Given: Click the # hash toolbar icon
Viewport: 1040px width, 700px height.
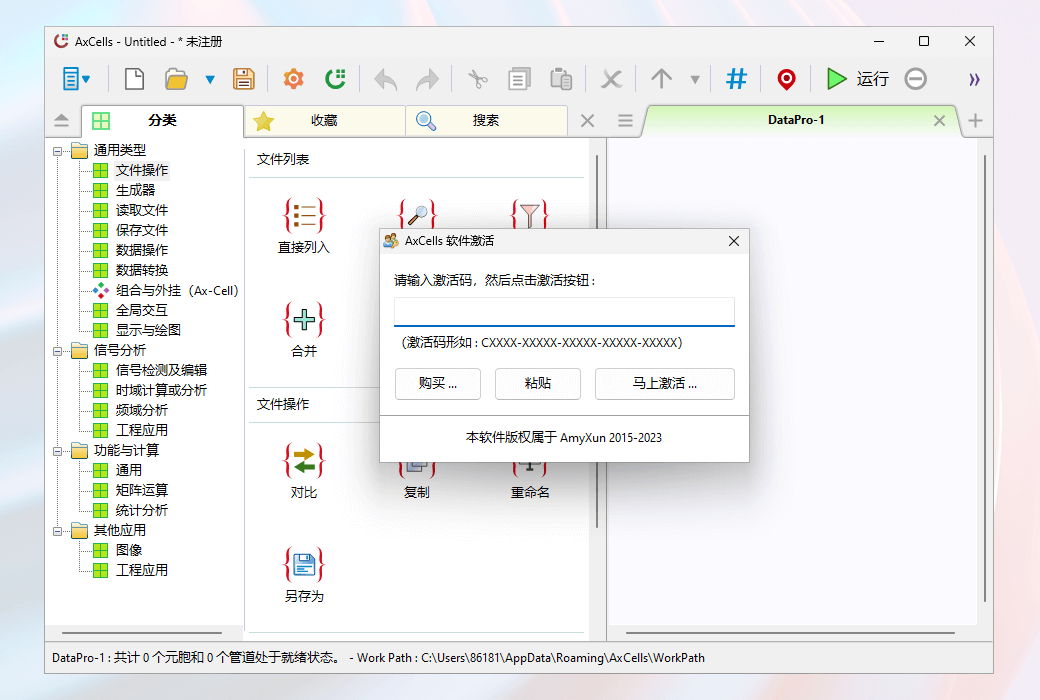Looking at the screenshot, I should coord(736,79).
